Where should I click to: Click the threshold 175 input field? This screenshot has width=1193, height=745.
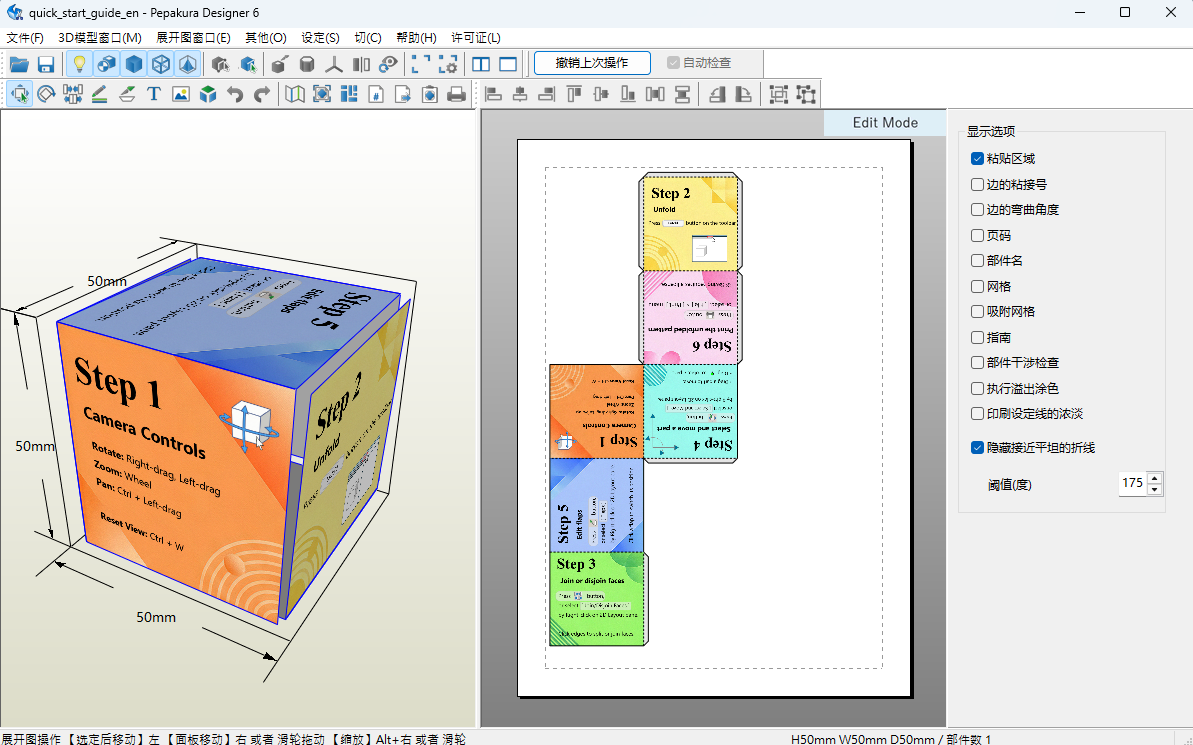(1133, 483)
